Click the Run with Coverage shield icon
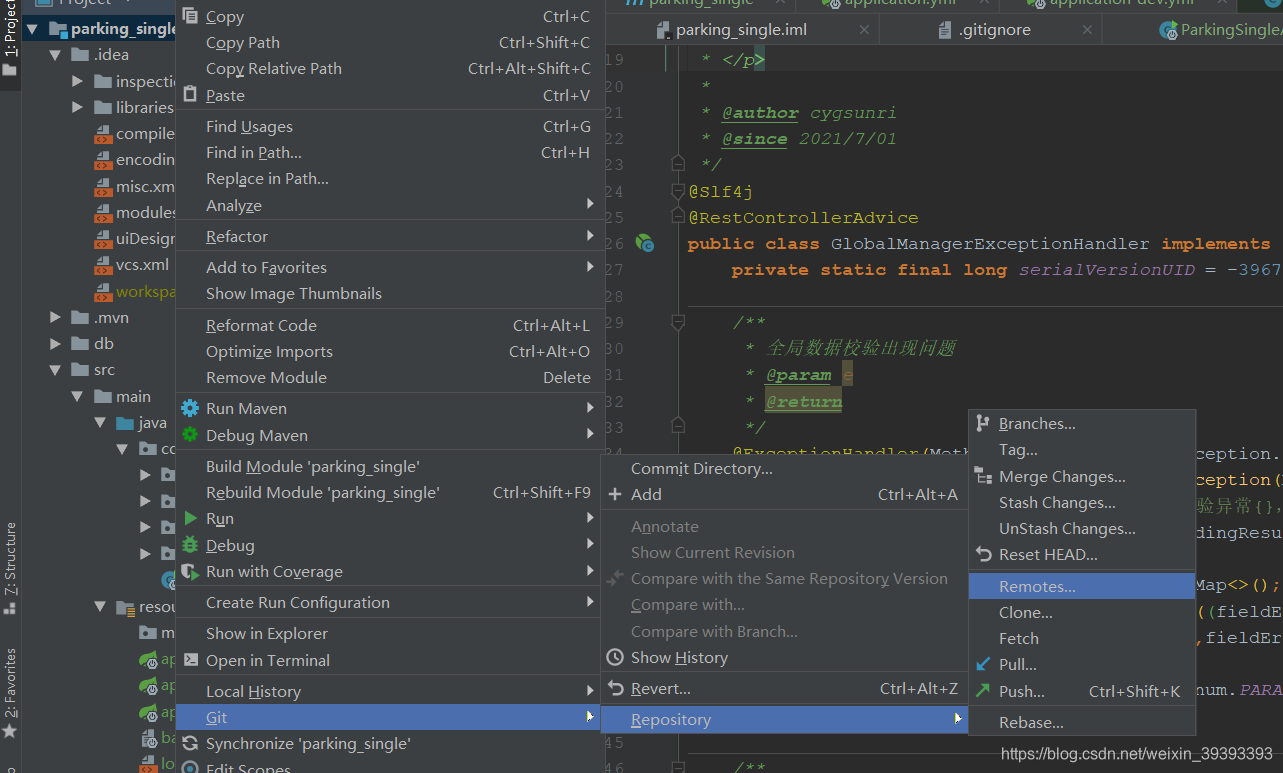This screenshot has width=1283, height=773. (190, 571)
